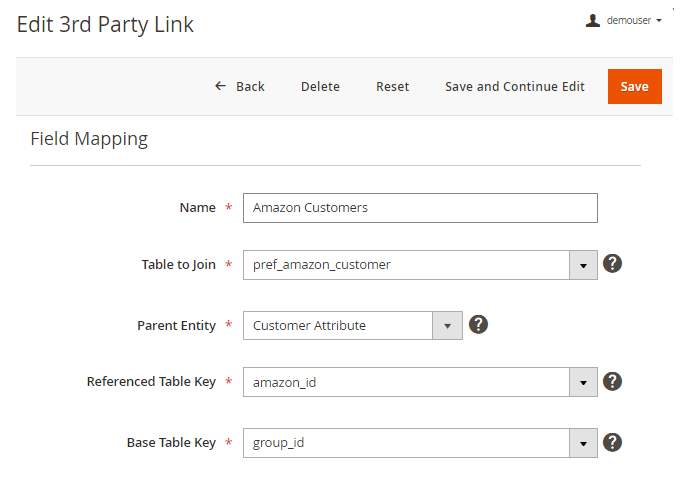Focus the Name text field

click(420, 208)
